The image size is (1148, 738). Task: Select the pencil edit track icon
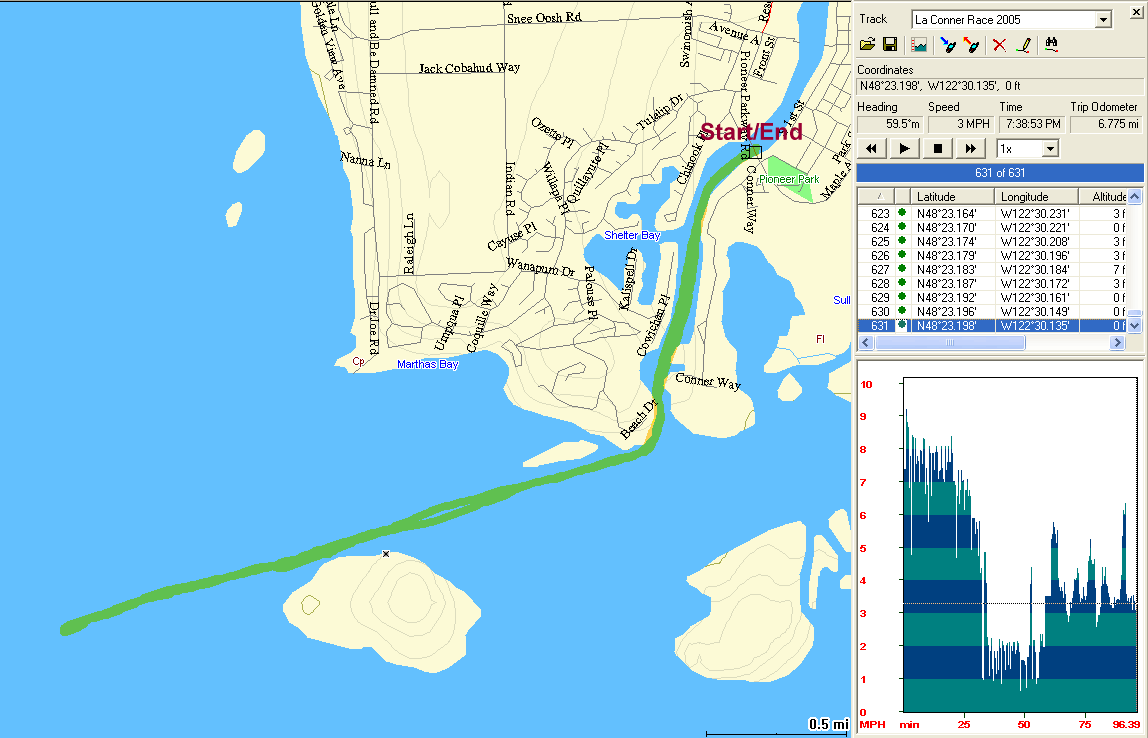(1022, 45)
